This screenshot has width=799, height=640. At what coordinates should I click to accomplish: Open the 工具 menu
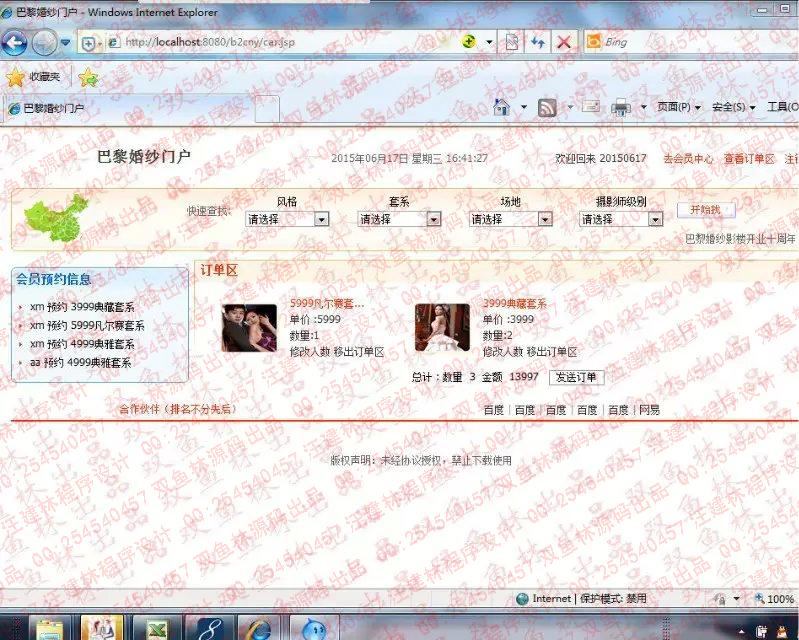click(x=783, y=107)
